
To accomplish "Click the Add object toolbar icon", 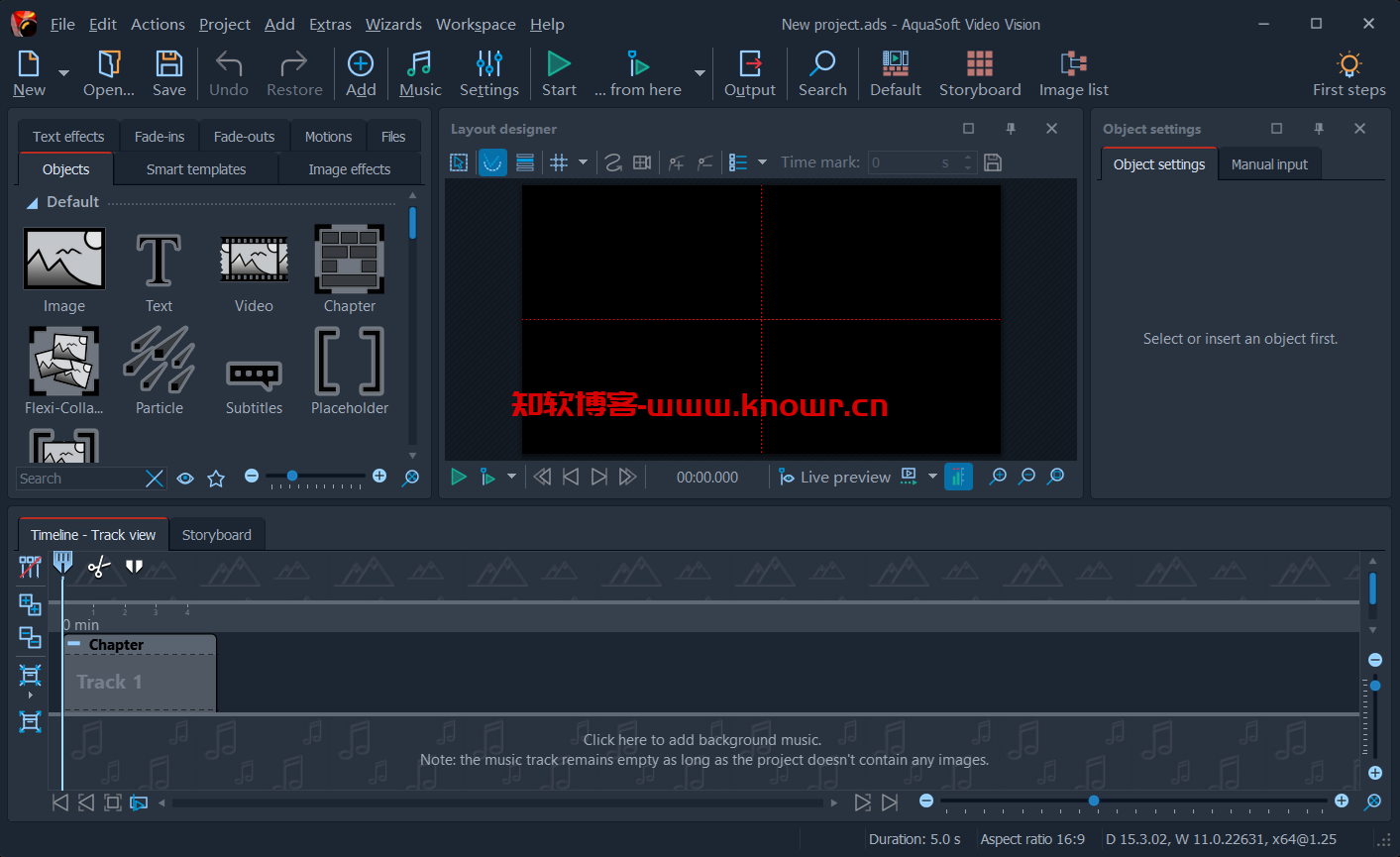I will pyautogui.click(x=361, y=65).
